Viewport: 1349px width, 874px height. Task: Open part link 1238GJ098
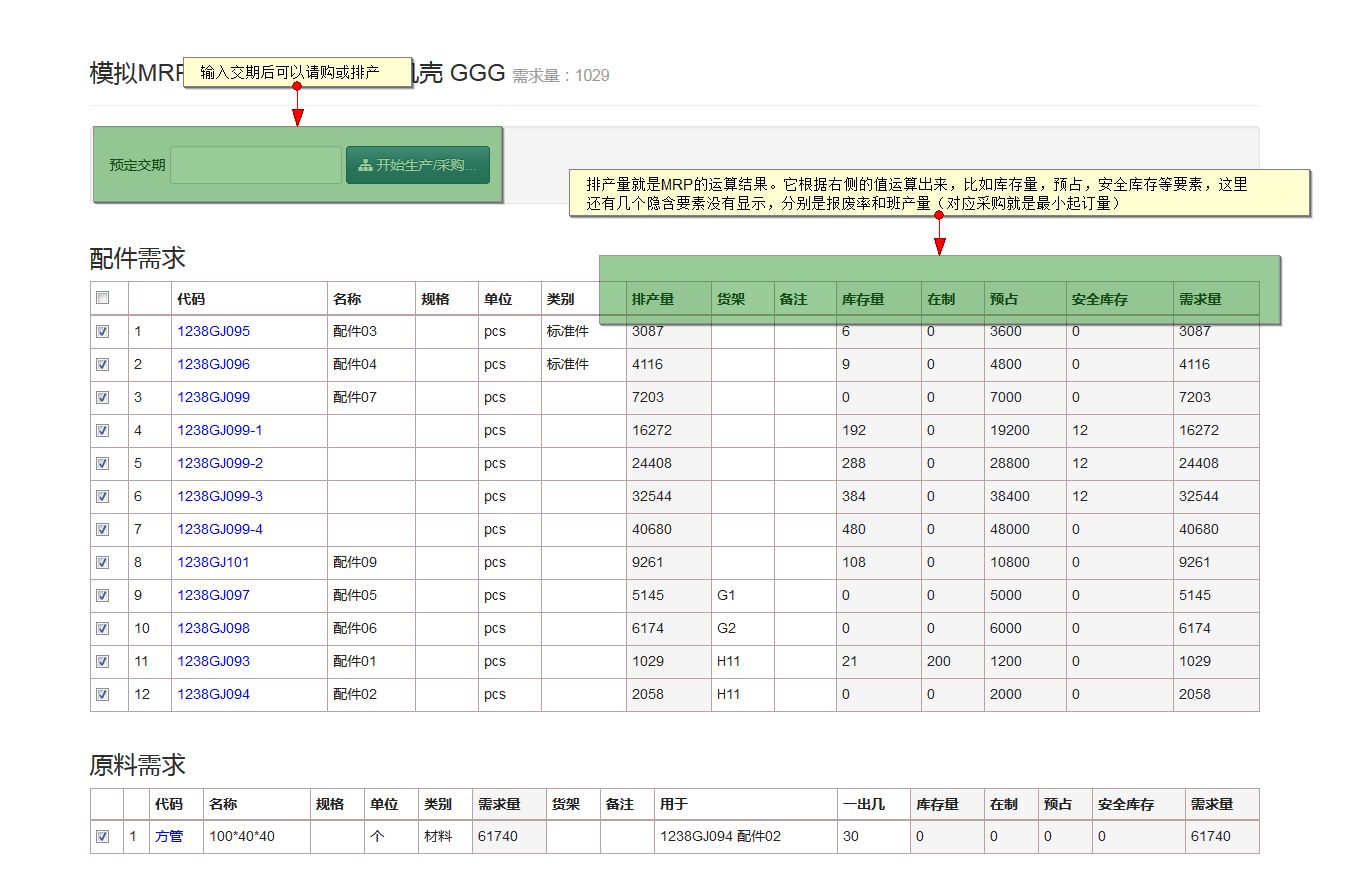tap(213, 628)
